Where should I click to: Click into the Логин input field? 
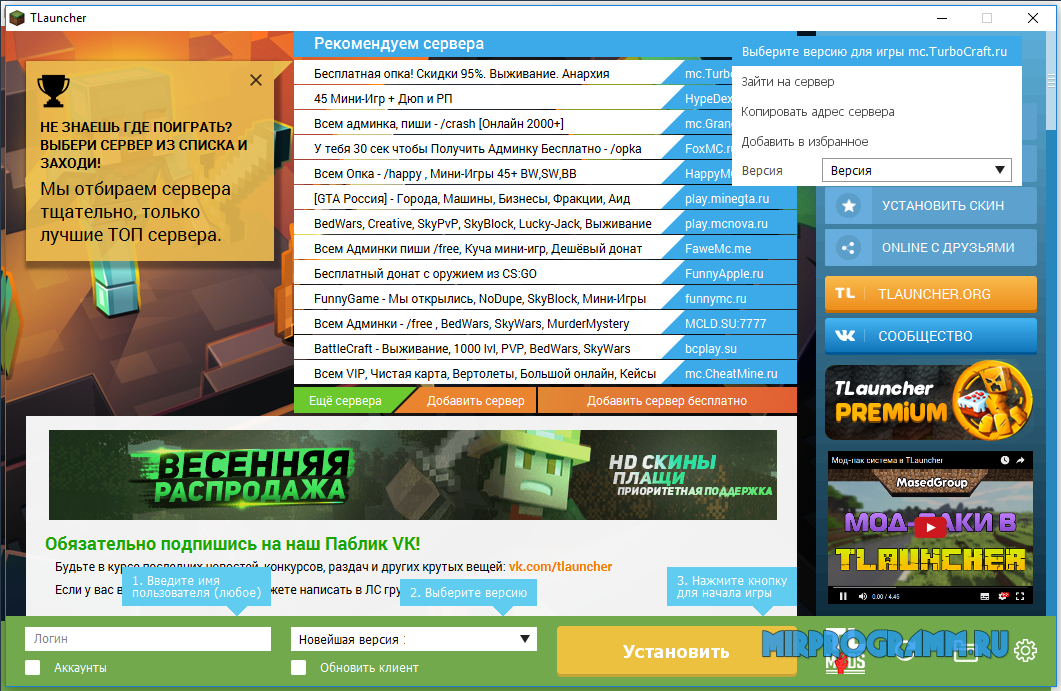148,639
